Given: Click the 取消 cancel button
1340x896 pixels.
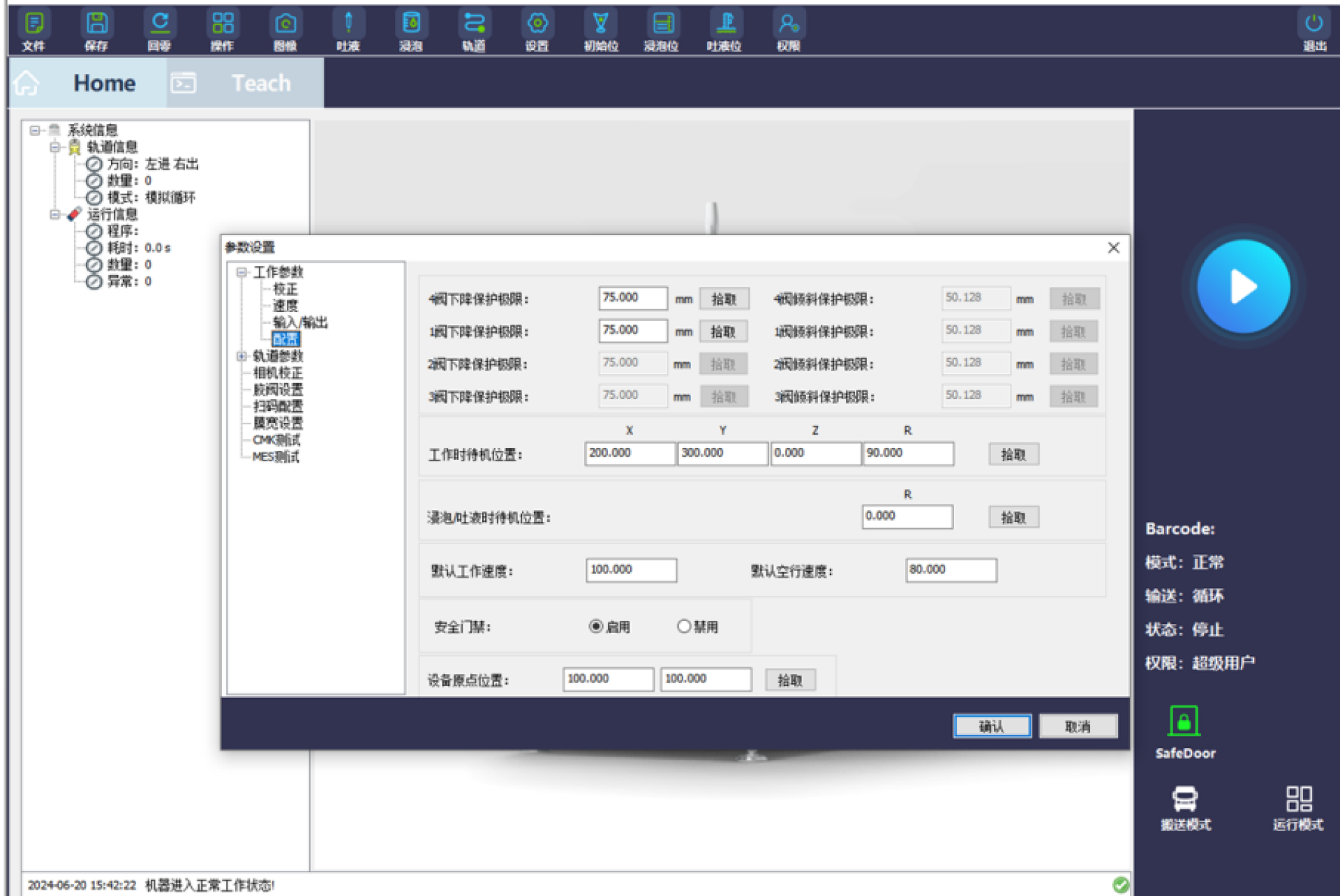Looking at the screenshot, I should [1077, 726].
